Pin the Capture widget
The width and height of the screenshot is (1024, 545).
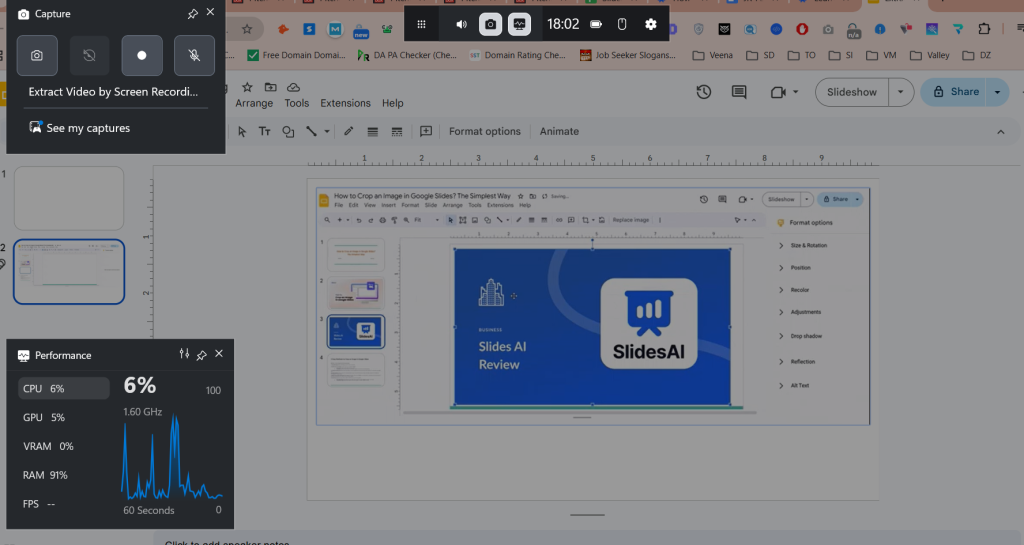(192, 14)
